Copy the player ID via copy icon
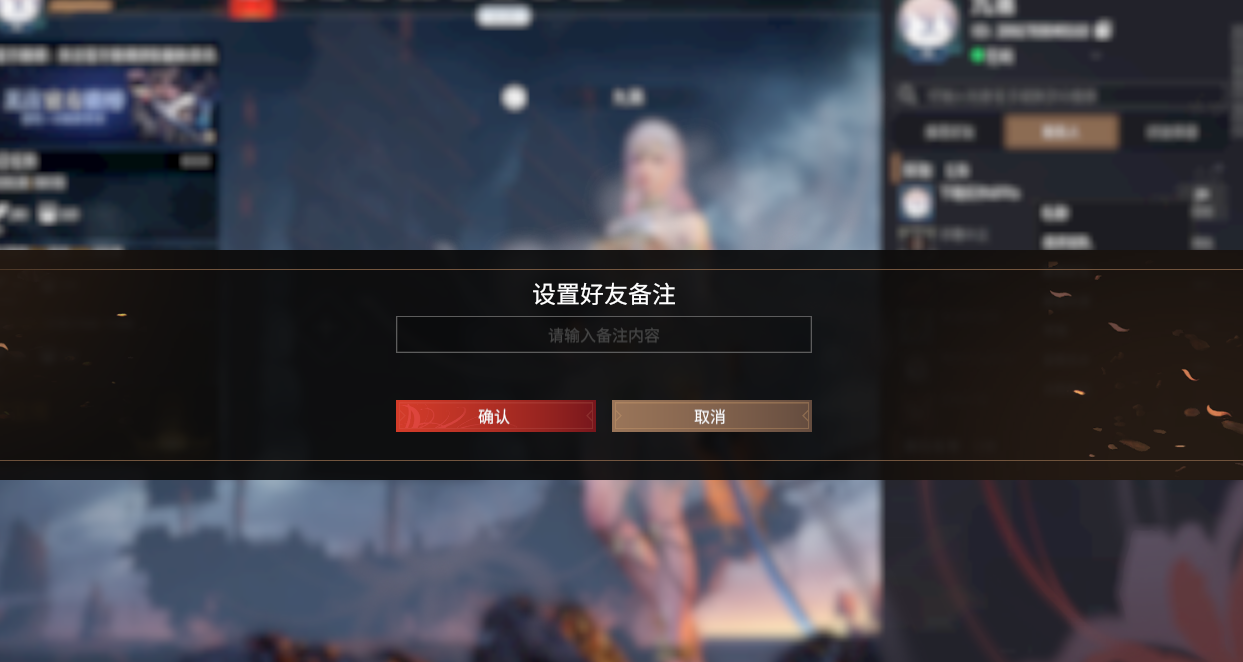Viewport: 1243px width, 662px height. pos(1102,30)
